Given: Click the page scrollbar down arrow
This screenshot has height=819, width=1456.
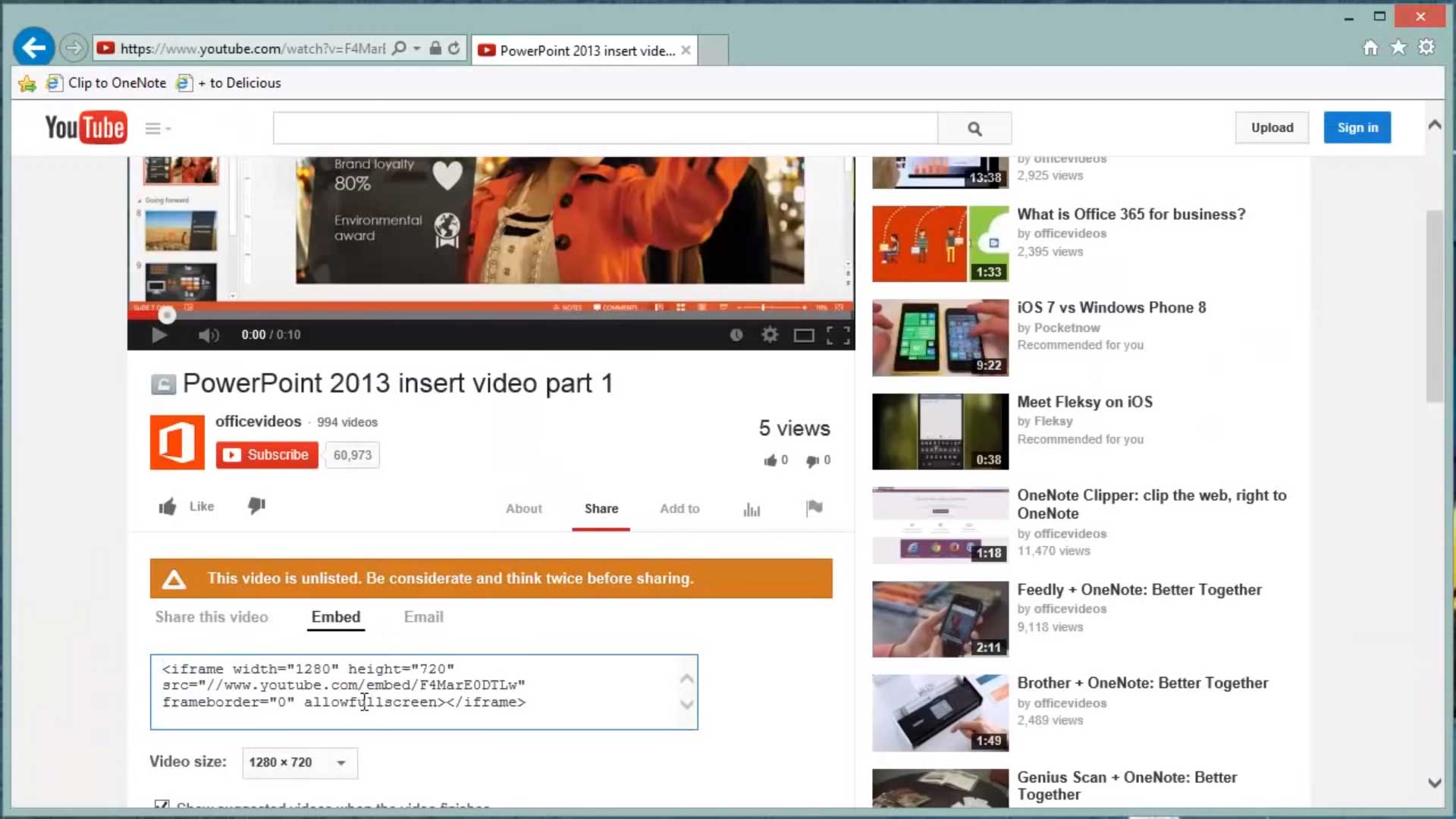Looking at the screenshot, I should pos(1435,783).
